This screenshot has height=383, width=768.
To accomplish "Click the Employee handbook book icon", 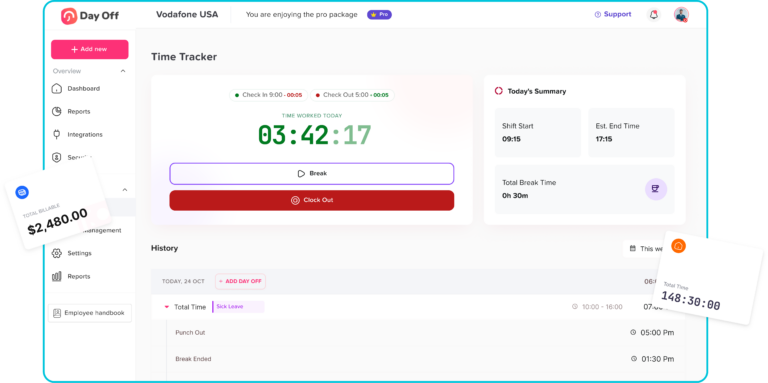I will pyautogui.click(x=57, y=312).
